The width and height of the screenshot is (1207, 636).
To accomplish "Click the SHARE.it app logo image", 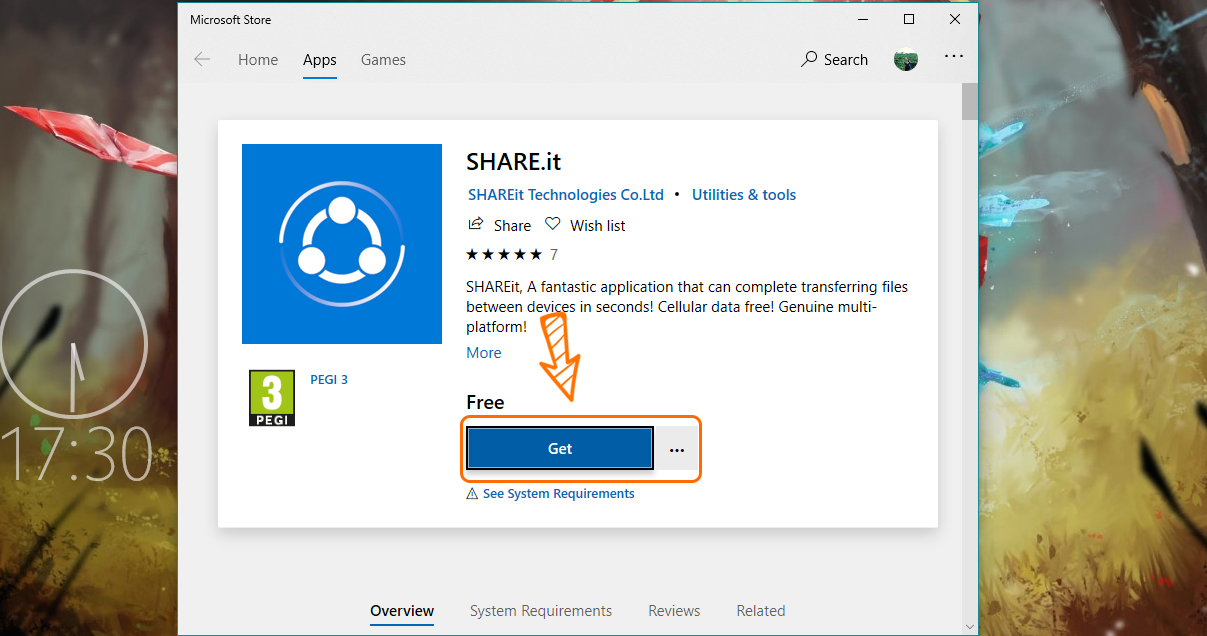I will pos(342,244).
